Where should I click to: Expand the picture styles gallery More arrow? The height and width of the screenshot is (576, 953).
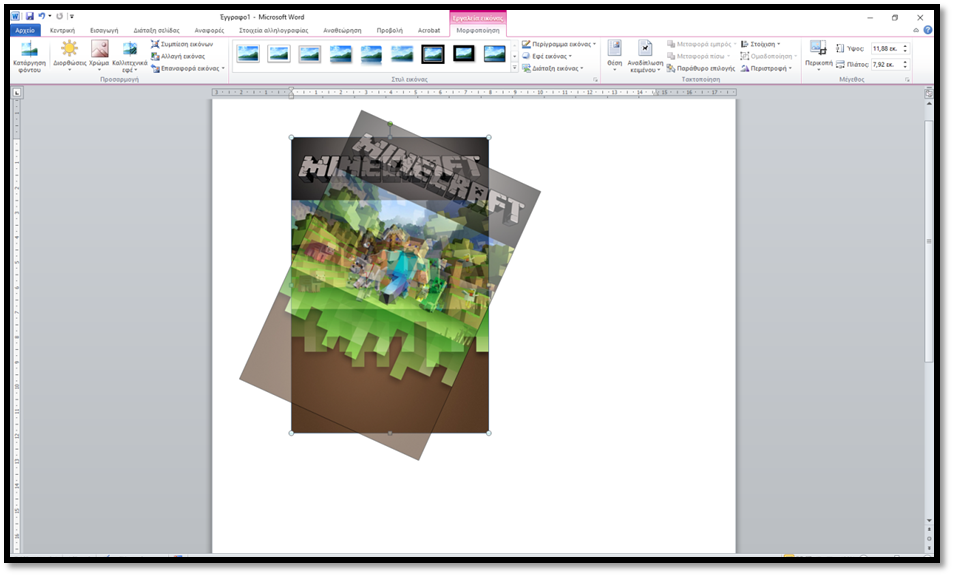[x=514, y=67]
